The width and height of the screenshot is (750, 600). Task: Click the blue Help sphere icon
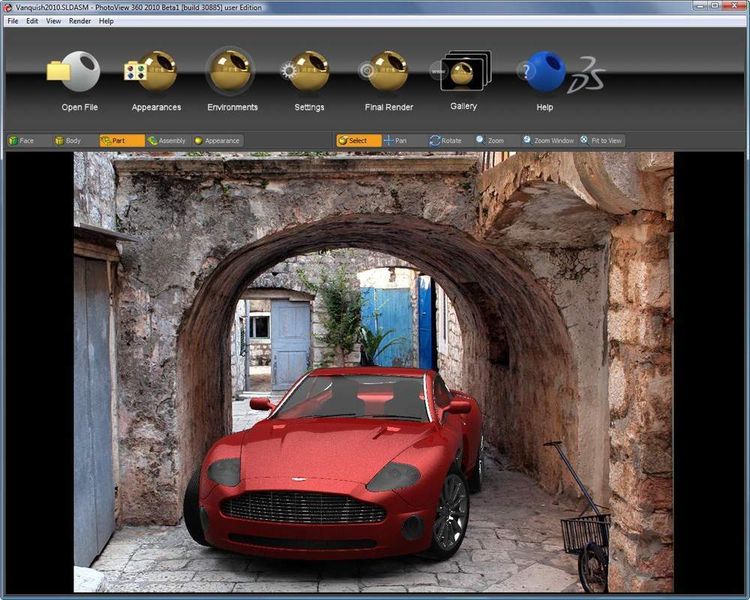[x=542, y=72]
